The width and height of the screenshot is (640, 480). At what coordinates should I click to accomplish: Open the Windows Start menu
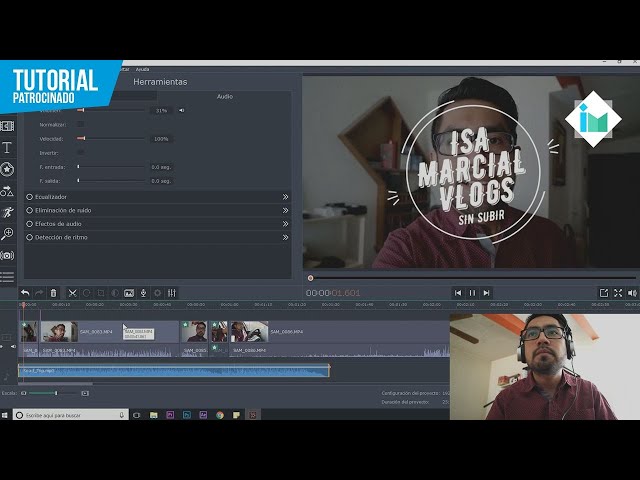[x=5, y=415]
